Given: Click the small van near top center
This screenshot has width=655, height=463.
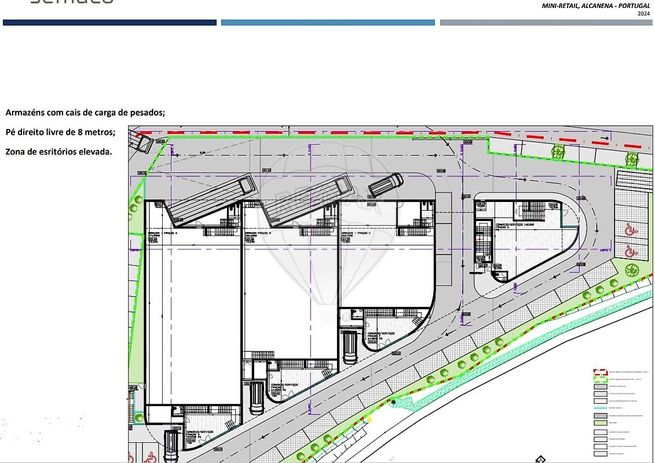Looking at the screenshot, I should (385, 185).
